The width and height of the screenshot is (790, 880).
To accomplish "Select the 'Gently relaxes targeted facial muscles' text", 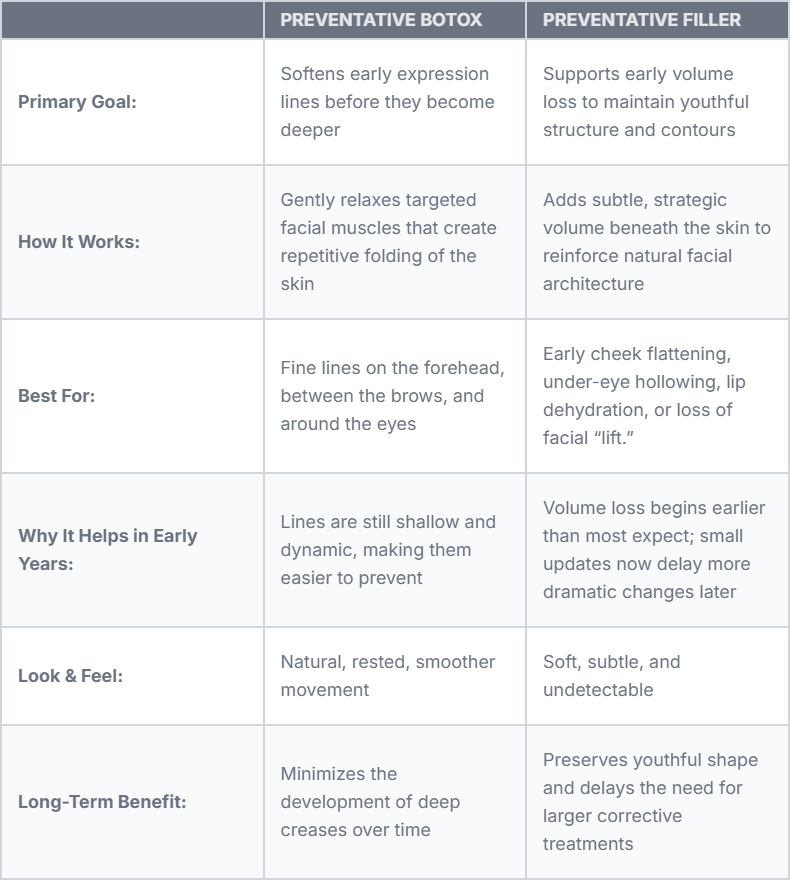I will [x=388, y=242].
